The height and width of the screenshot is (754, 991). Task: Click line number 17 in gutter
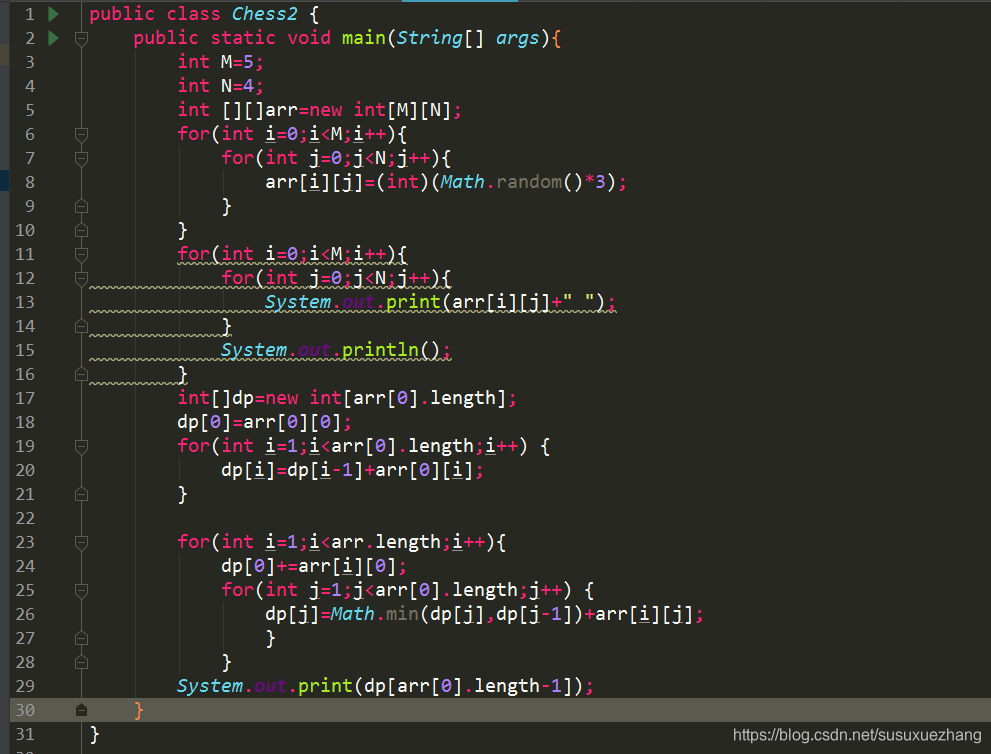tap(25, 398)
